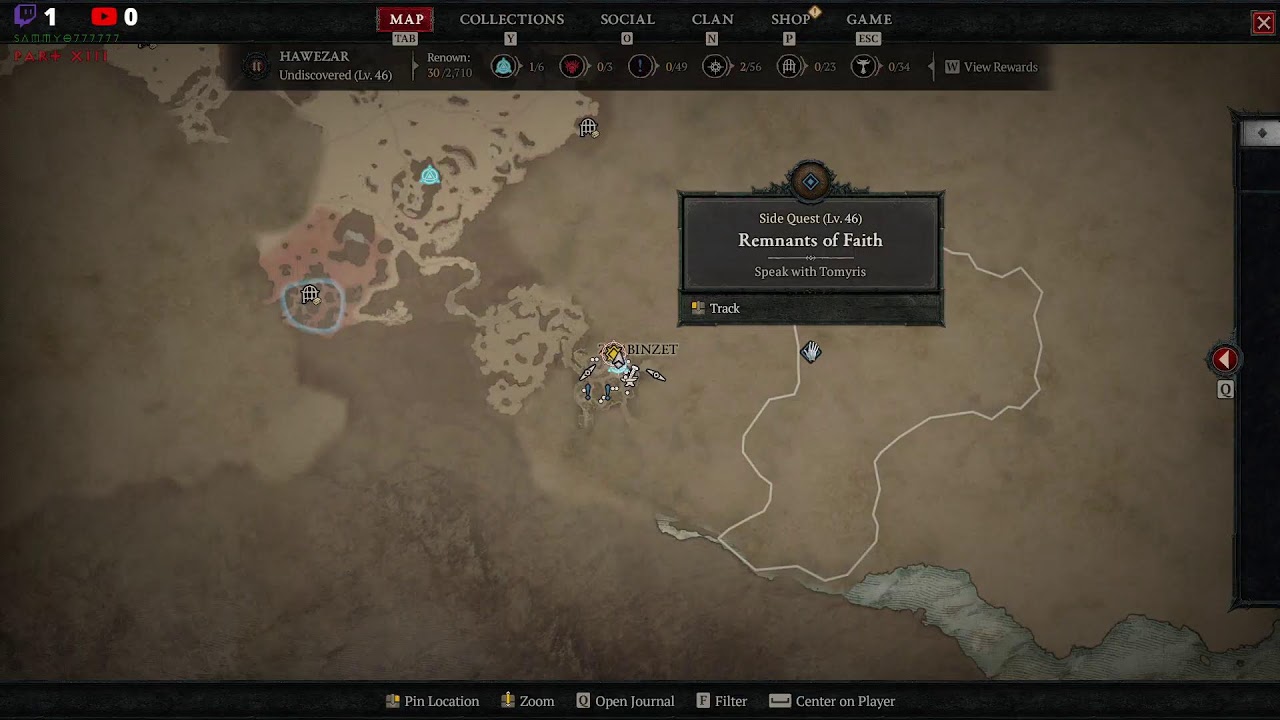Open the Clan tab
The width and height of the screenshot is (1280, 720).
click(x=712, y=19)
